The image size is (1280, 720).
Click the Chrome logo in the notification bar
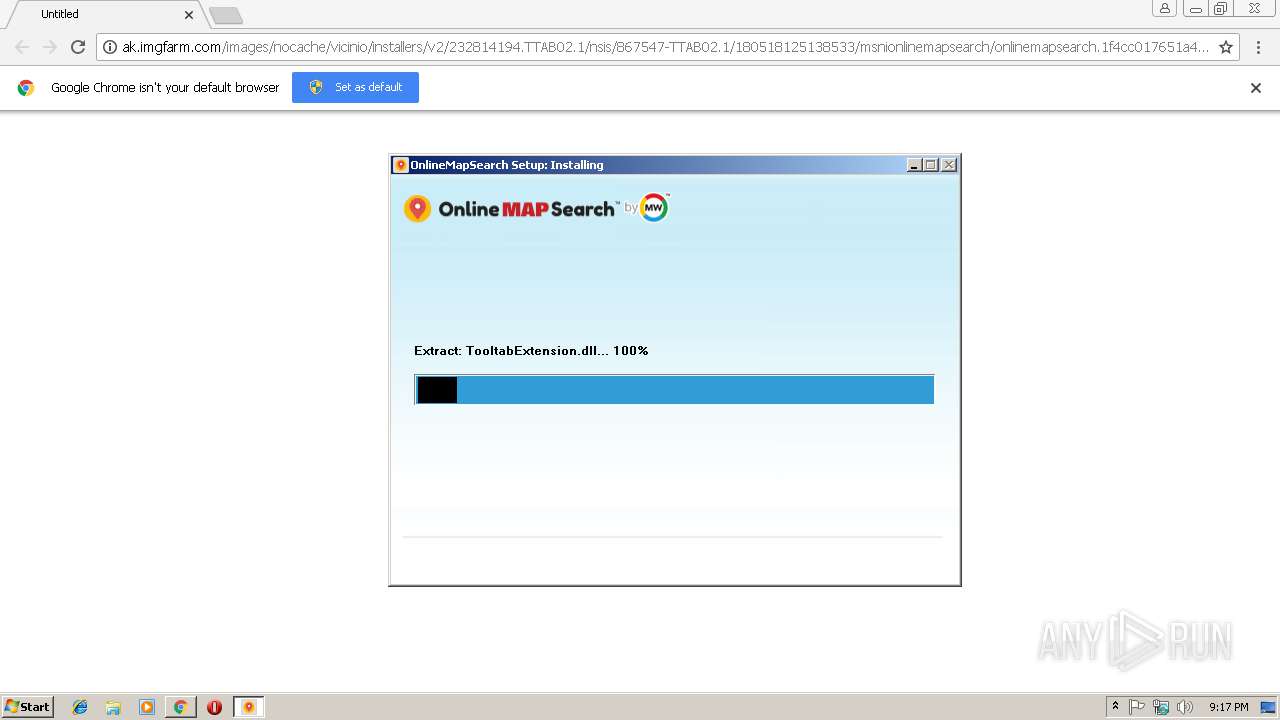tap(26, 88)
